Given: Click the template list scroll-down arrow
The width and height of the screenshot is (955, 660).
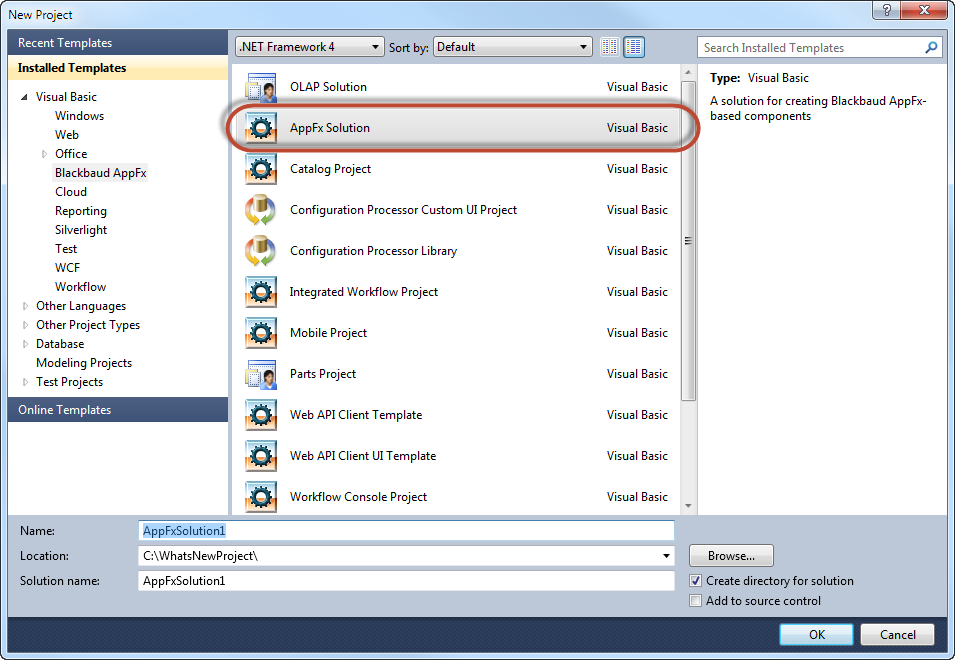Looking at the screenshot, I should [x=688, y=505].
